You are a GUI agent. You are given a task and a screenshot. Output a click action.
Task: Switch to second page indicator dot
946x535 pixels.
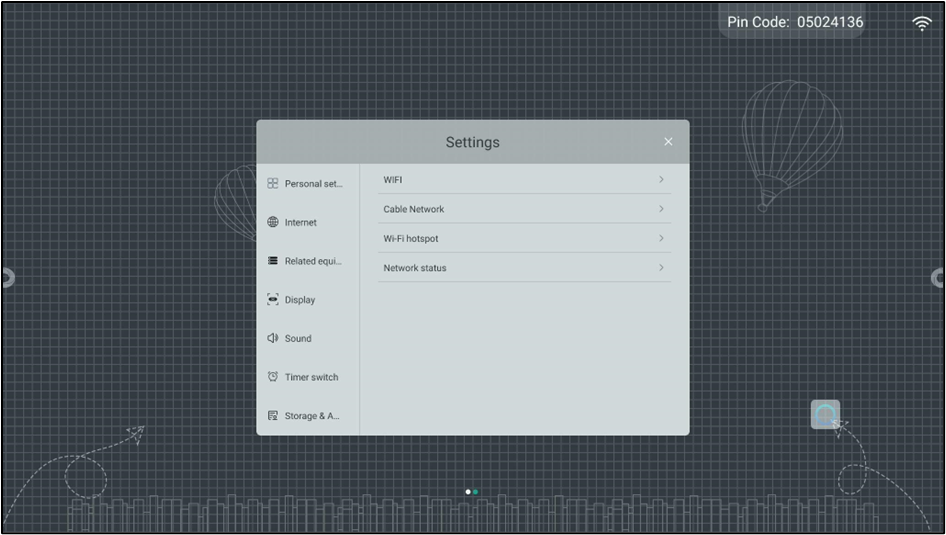476,492
